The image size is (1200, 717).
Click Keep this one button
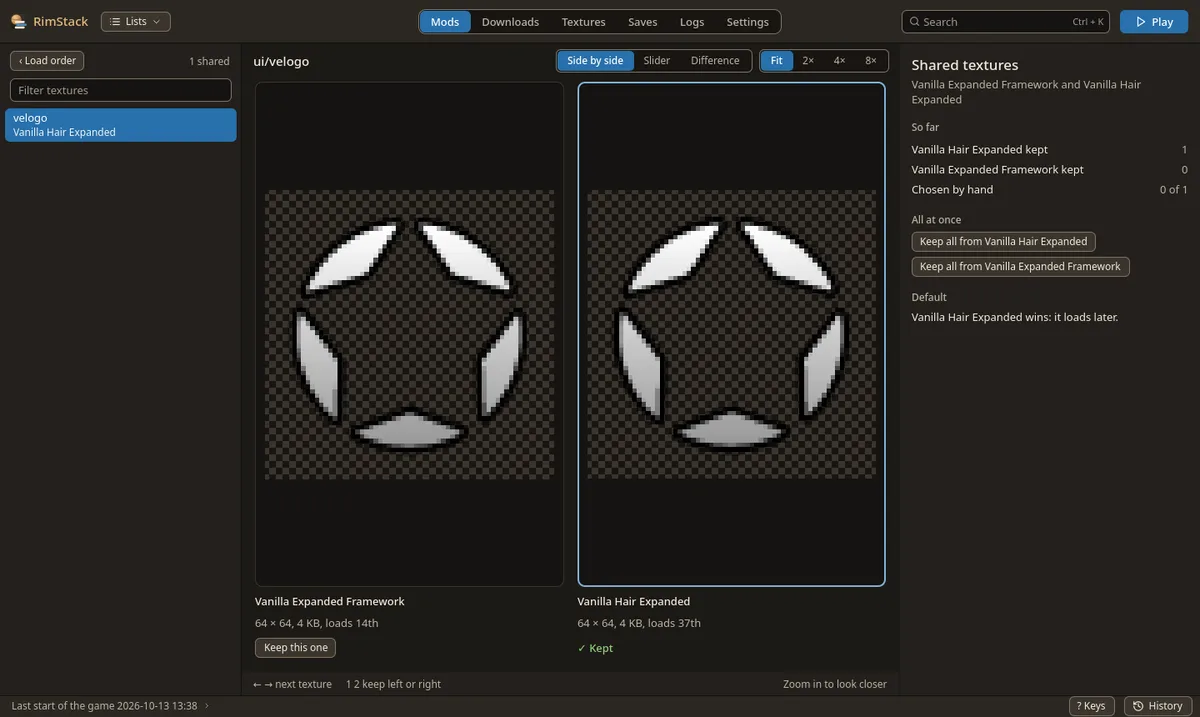pos(295,648)
